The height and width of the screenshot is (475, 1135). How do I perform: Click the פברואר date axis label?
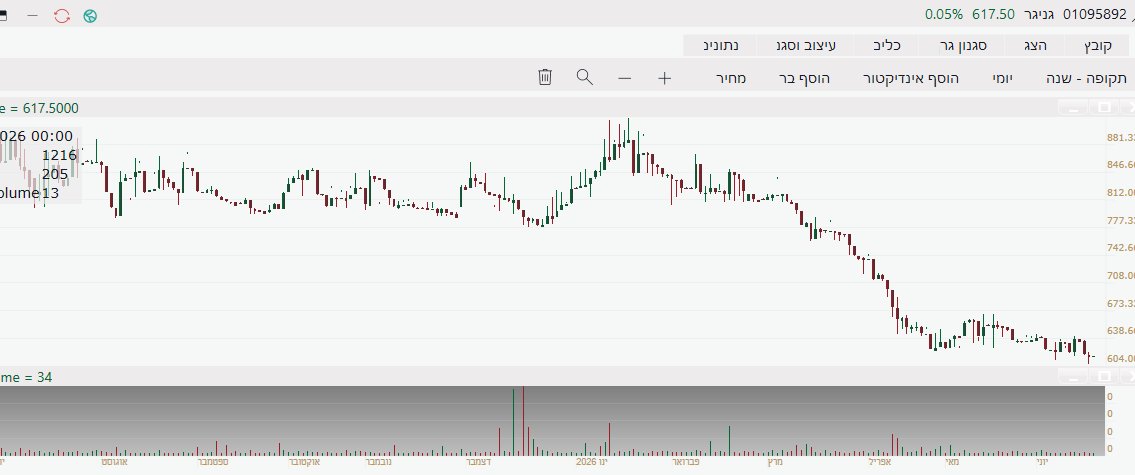685,461
